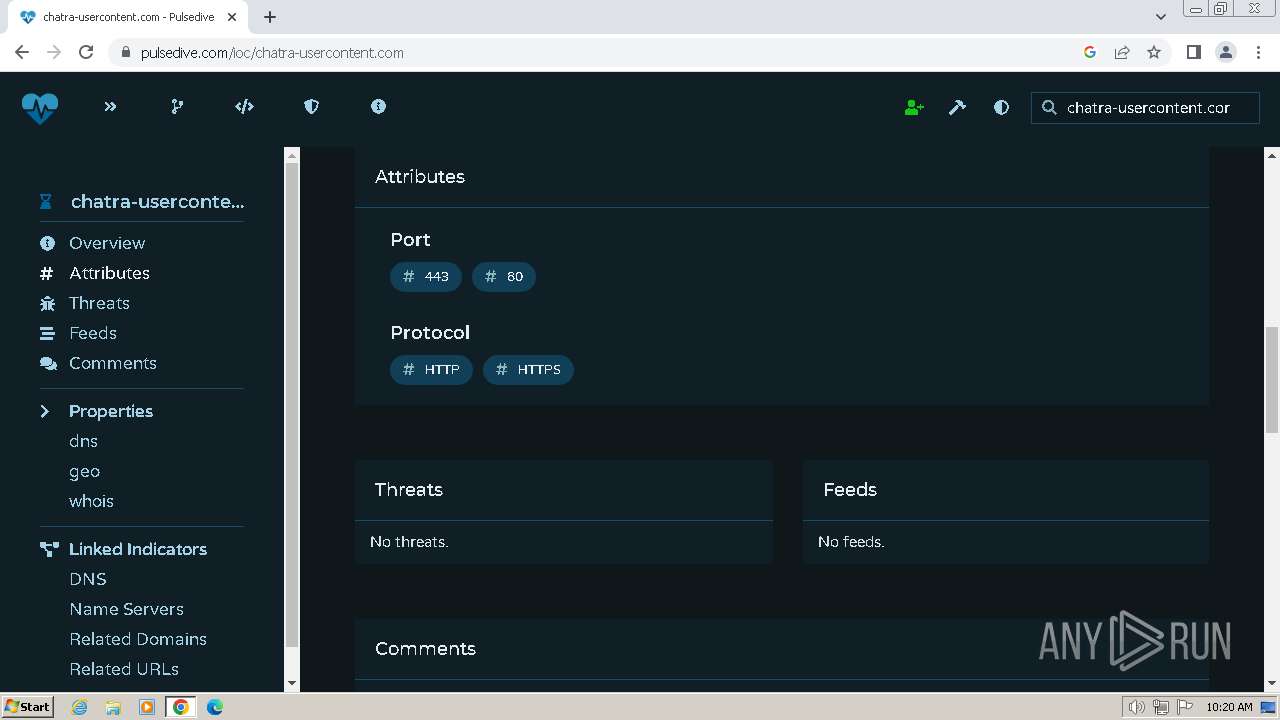Open the branch analyze icon in navbar
This screenshot has height=720, width=1280.
(177, 107)
